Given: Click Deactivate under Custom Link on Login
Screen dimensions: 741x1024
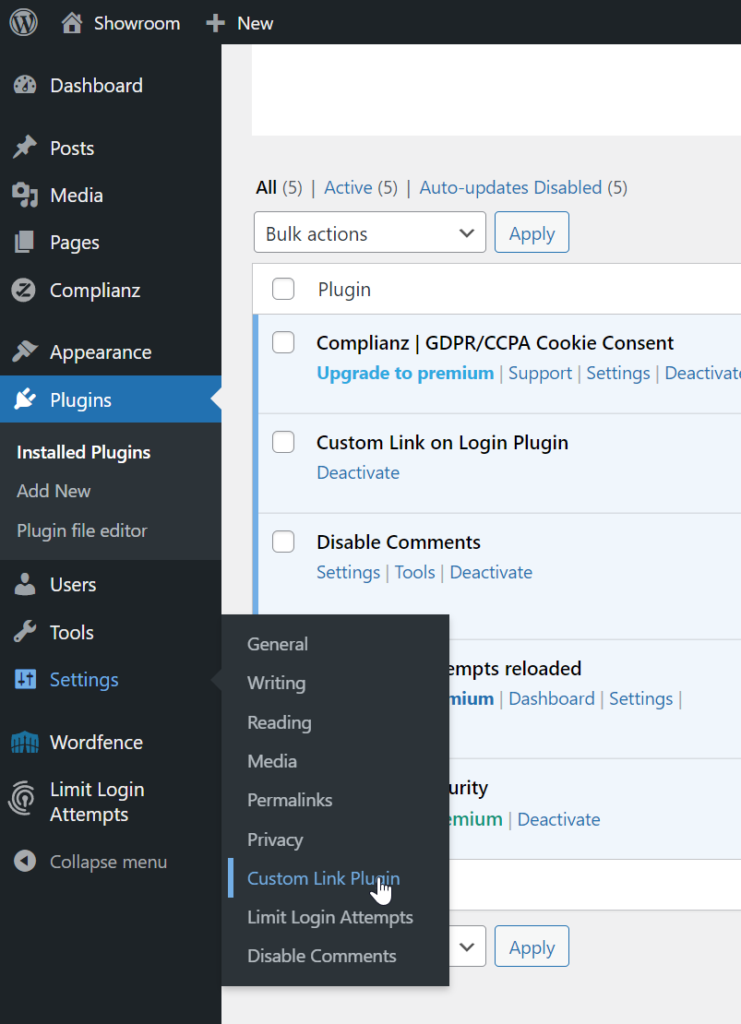Looking at the screenshot, I should [x=358, y=472].
